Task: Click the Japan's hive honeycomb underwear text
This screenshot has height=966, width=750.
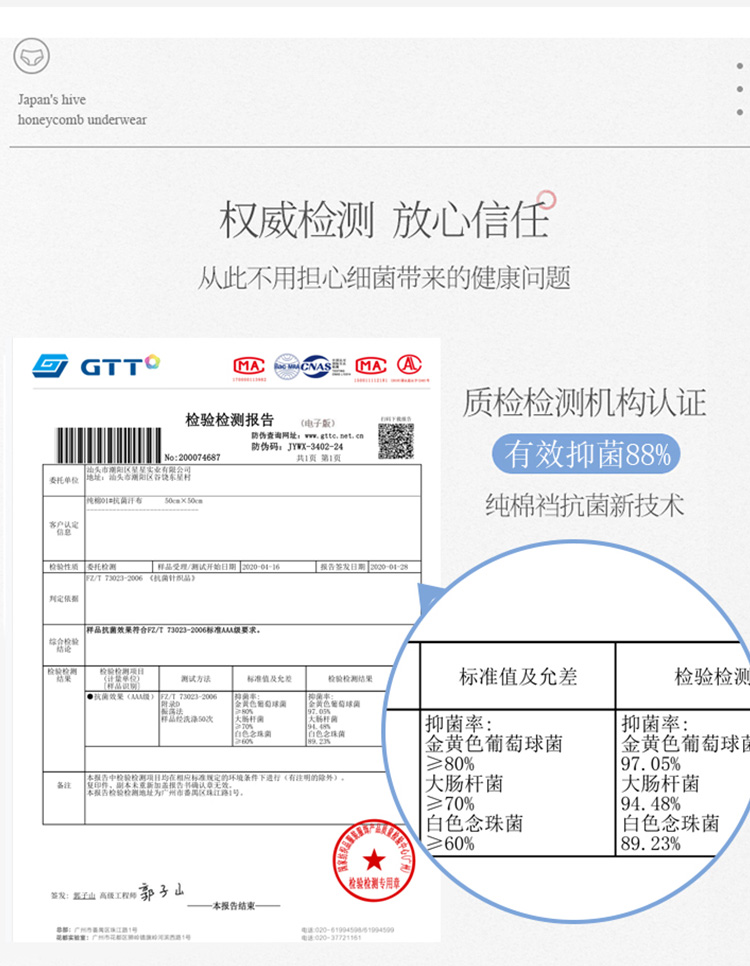Action: coord(82,110)
